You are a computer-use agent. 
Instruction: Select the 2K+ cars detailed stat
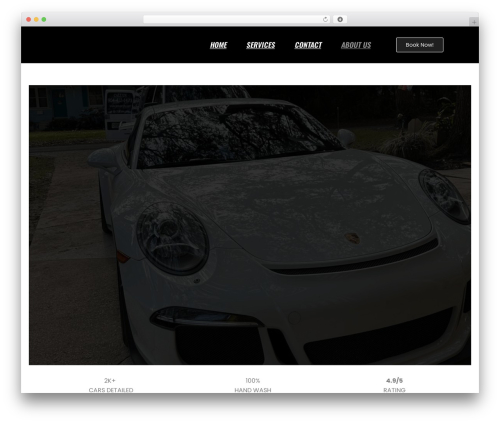pos(111,385)
